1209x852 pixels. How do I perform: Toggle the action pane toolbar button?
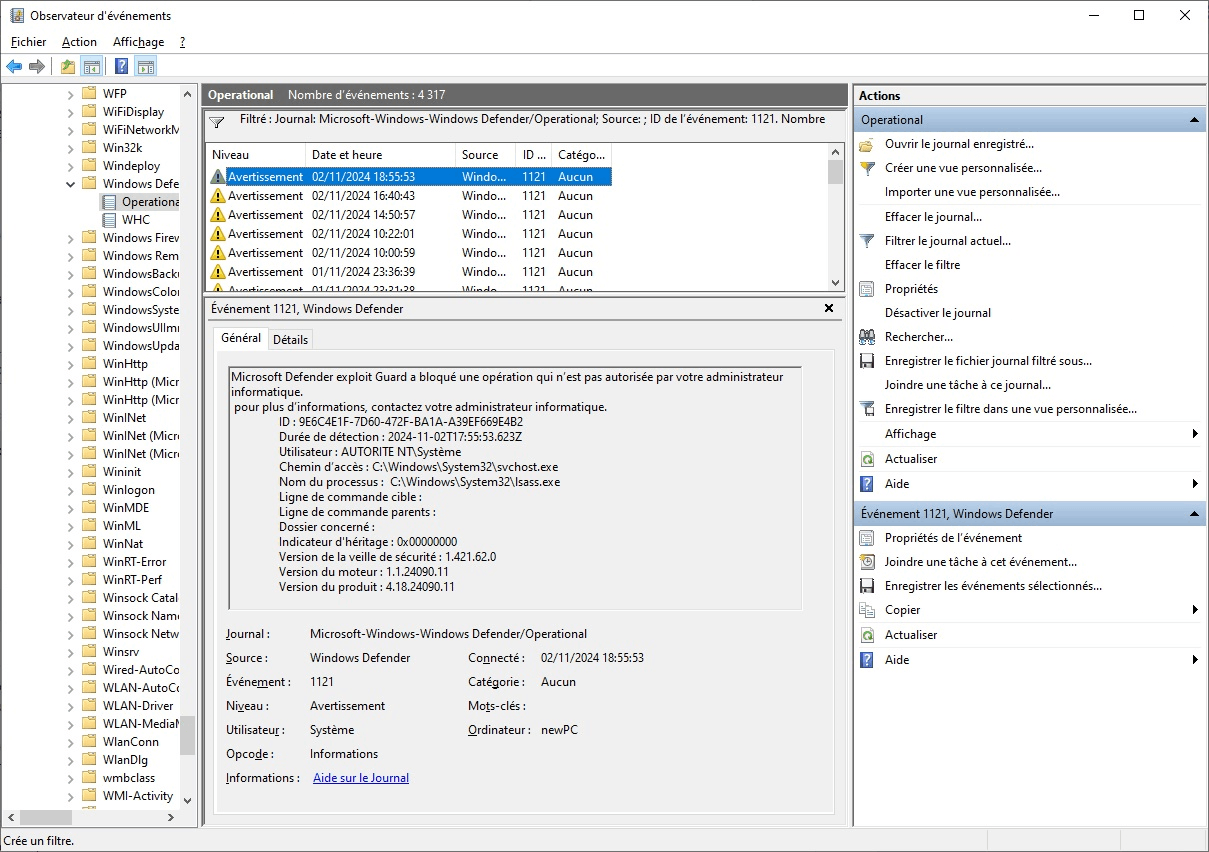(x=146, y=67)
